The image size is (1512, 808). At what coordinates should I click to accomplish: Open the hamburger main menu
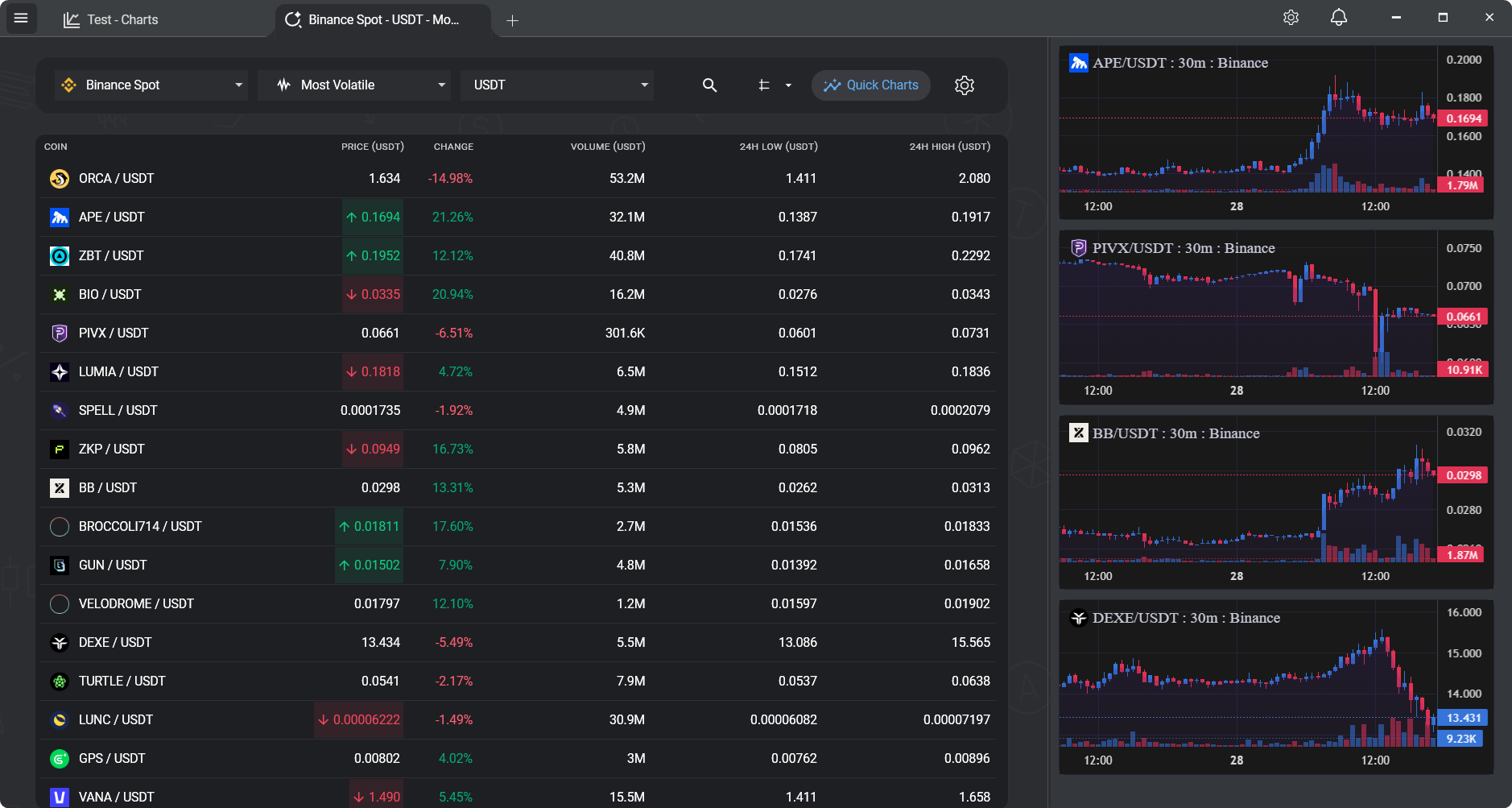tap(21, 18)
